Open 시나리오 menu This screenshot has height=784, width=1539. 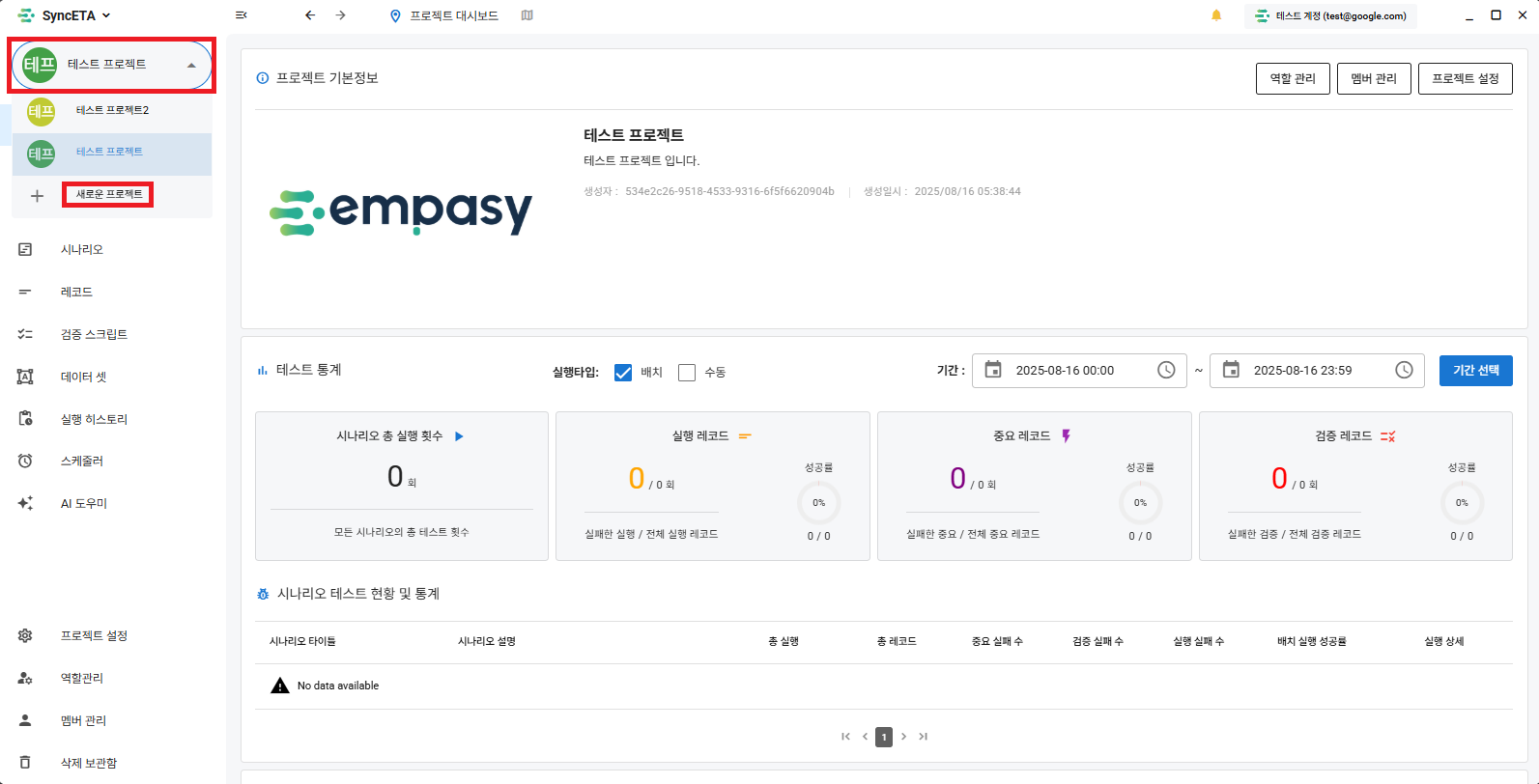pyautogui.click(x=82, y=249)
